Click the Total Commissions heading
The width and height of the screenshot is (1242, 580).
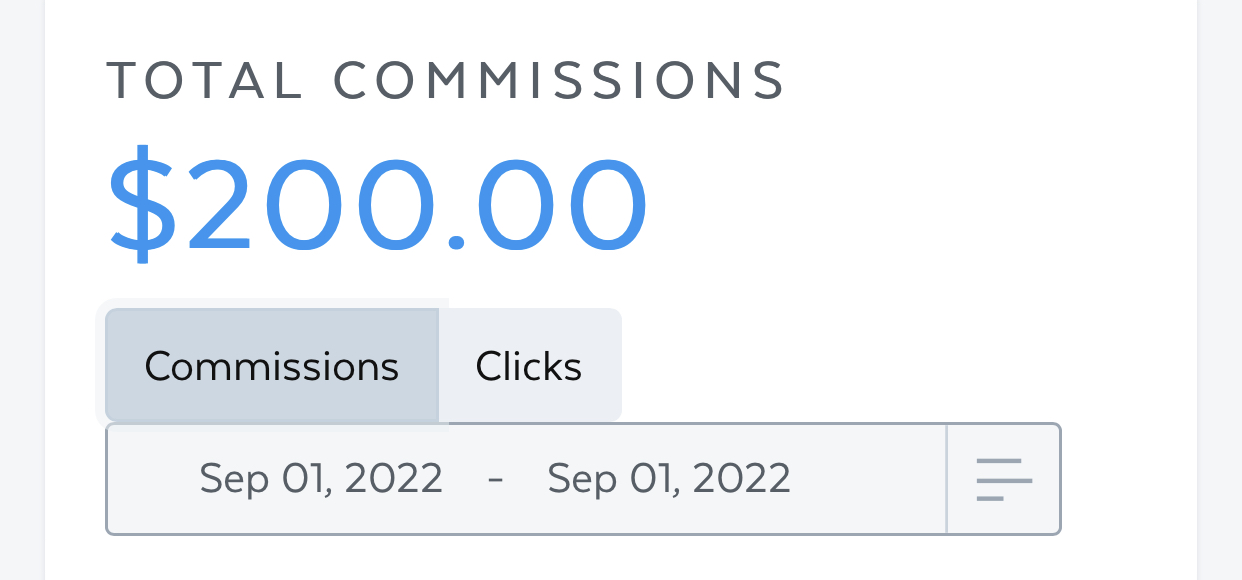[x=446, y=80]
